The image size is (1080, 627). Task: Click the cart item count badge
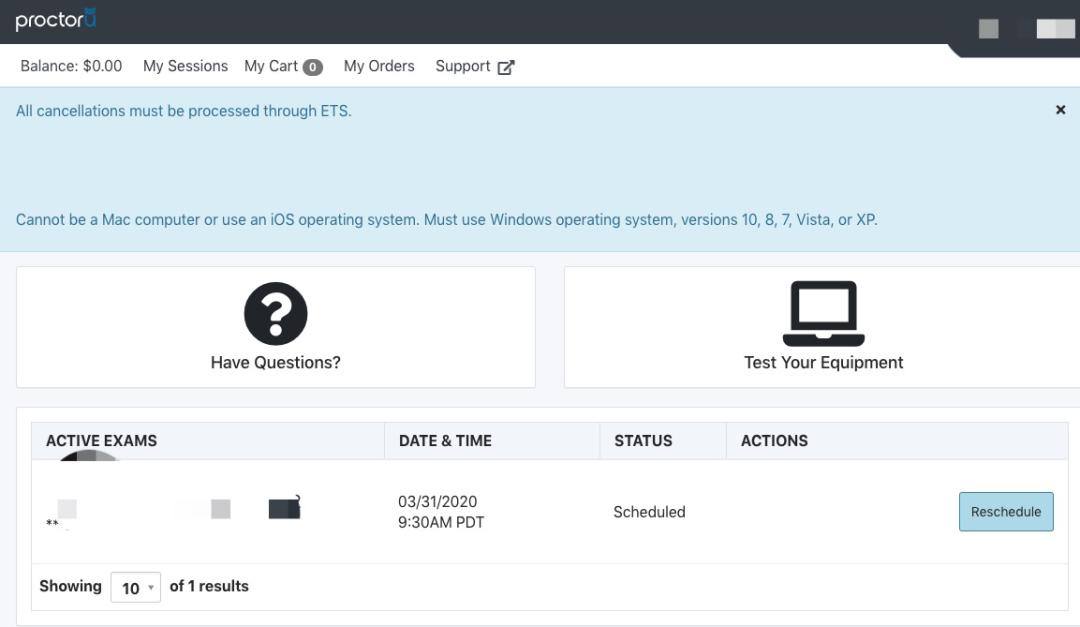tap(313, 67)
